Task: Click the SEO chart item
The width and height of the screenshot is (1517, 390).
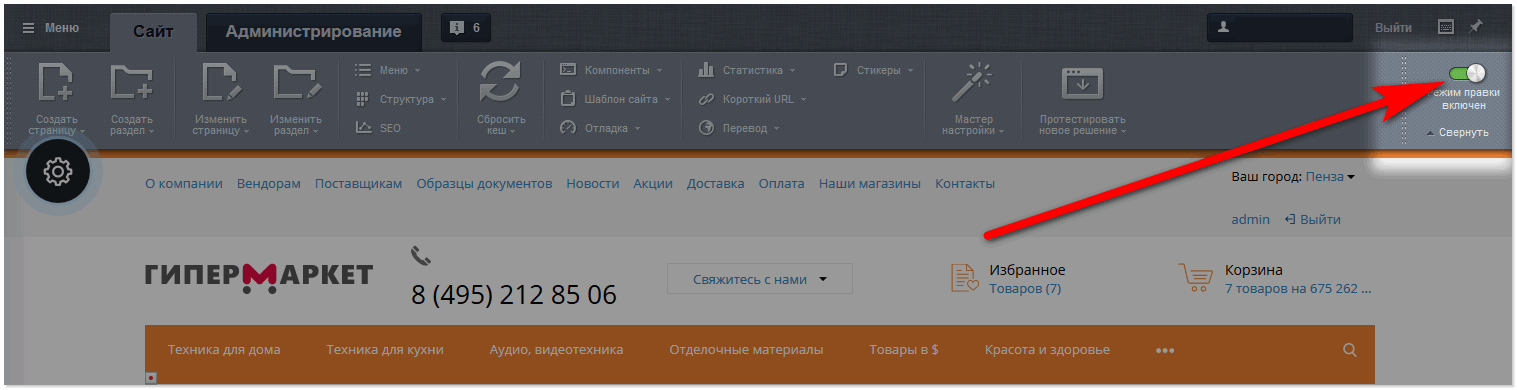Action: (378, 128)
